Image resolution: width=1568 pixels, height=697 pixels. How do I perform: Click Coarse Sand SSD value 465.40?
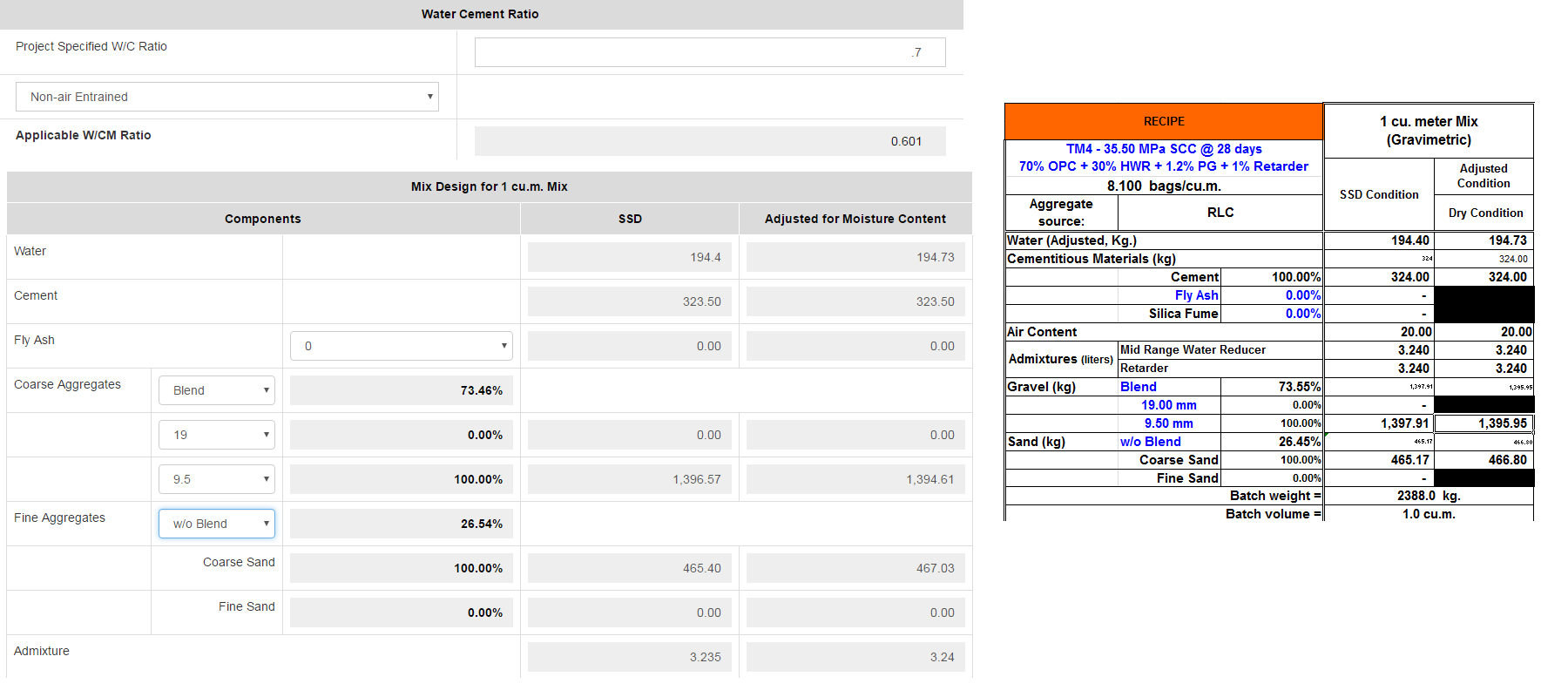tap(630, 568)
